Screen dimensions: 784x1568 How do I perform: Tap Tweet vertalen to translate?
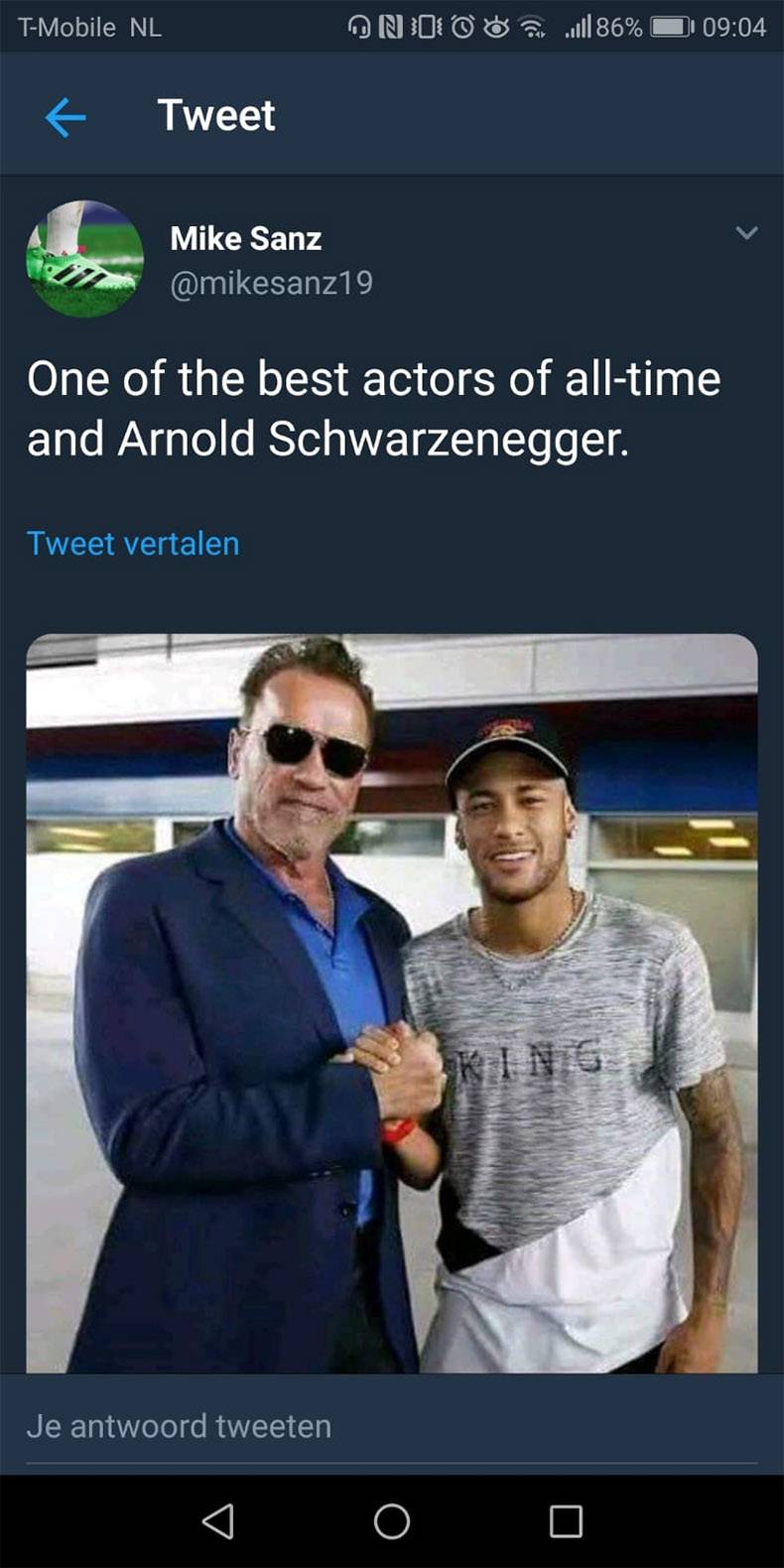point(133,544)
